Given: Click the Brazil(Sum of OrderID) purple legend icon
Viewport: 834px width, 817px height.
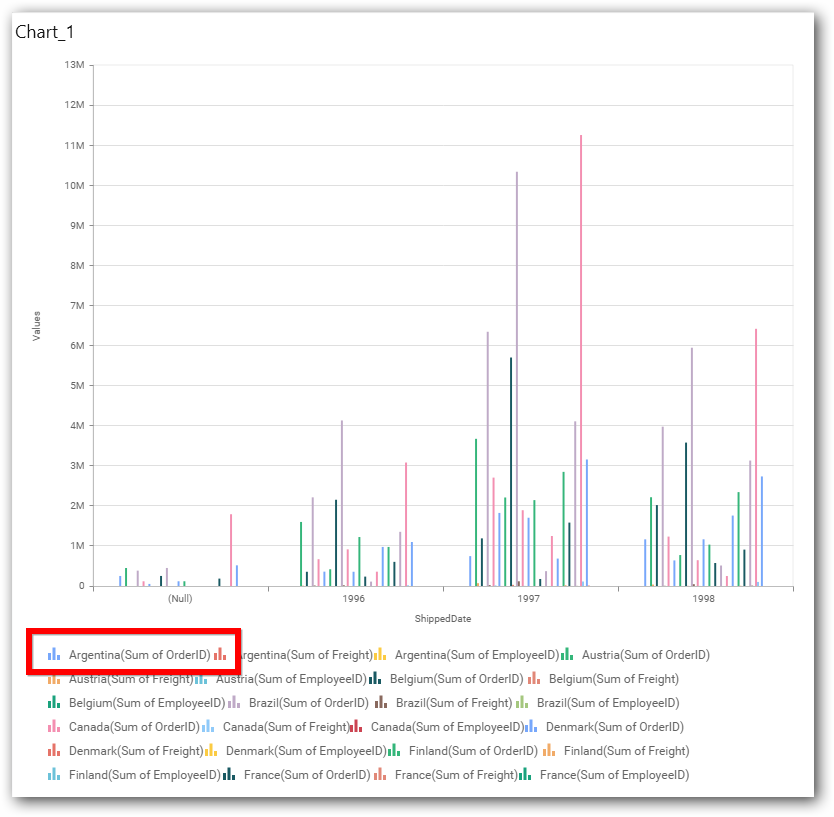Looking at the screenshot, I should pos(234,703).
